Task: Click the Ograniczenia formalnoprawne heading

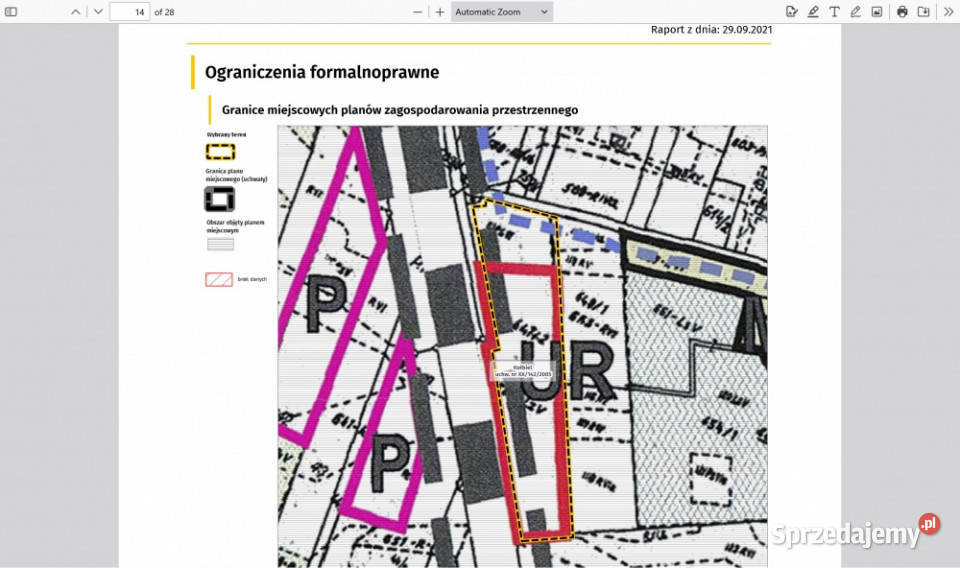Action: click(x=321, y=72)
